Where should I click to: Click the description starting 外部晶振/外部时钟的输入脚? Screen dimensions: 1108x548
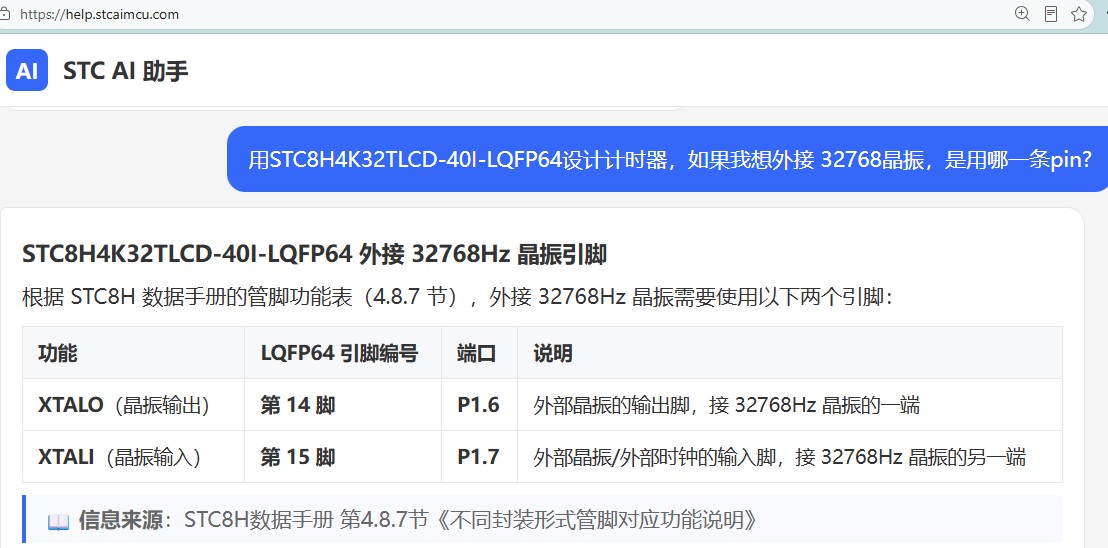[x=779, y=458]
